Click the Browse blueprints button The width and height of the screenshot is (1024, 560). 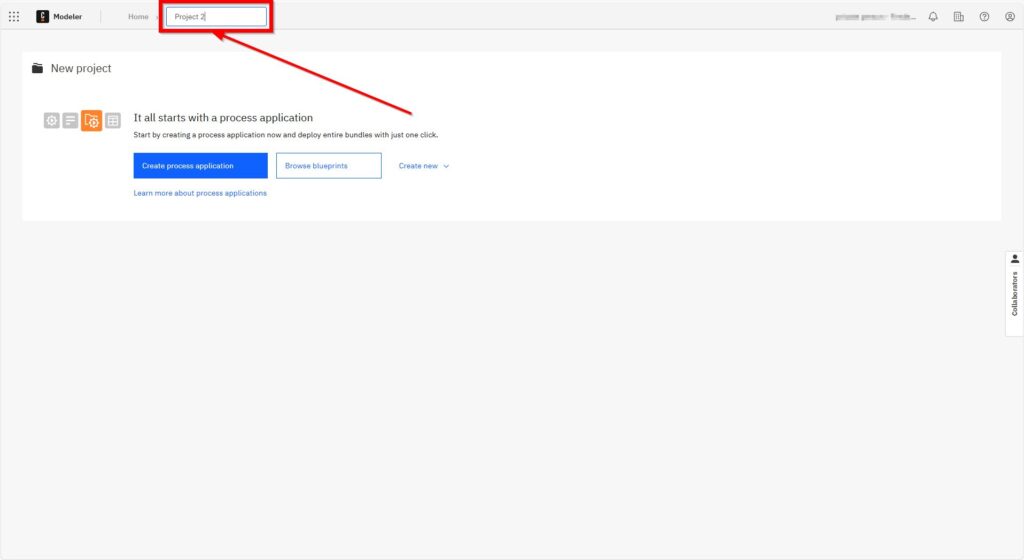pyautogui.click(x=328, y=166)
